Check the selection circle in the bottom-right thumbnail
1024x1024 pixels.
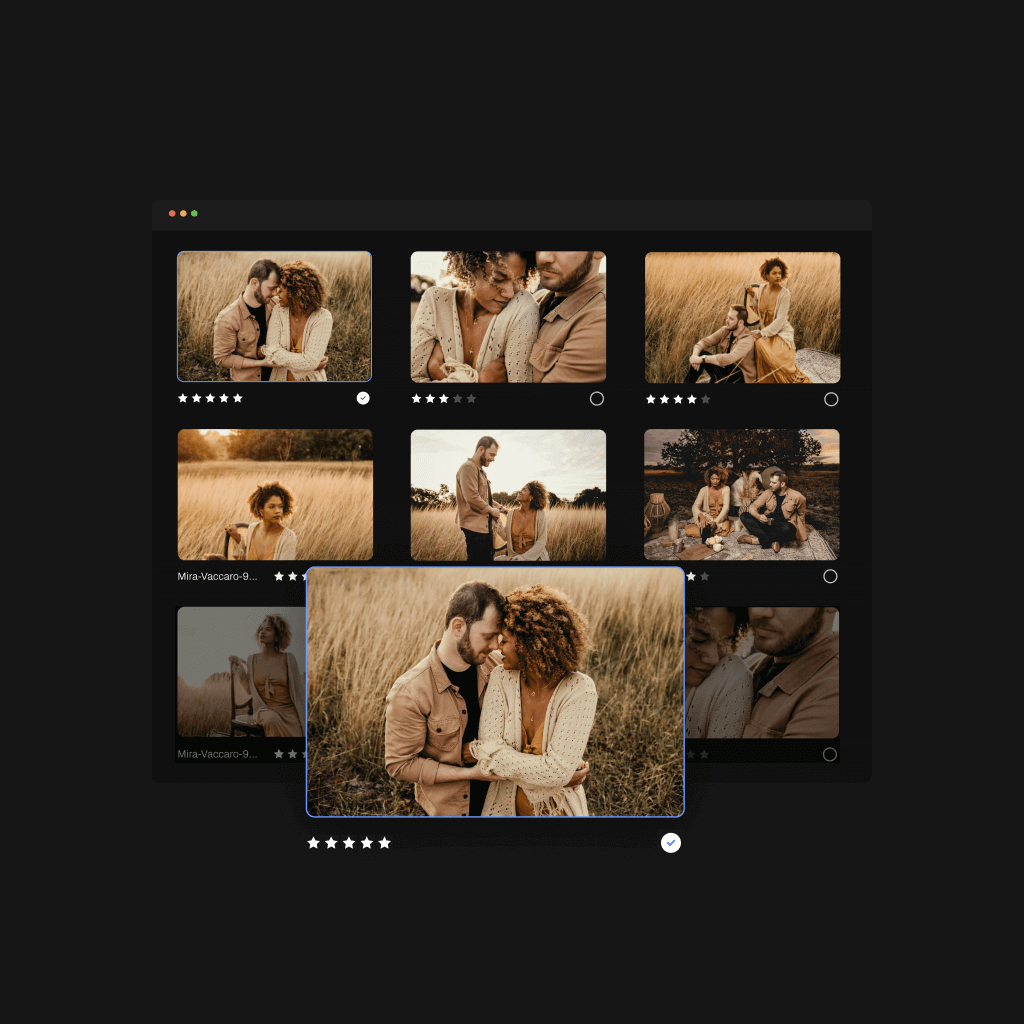click(x=831, y=753)
